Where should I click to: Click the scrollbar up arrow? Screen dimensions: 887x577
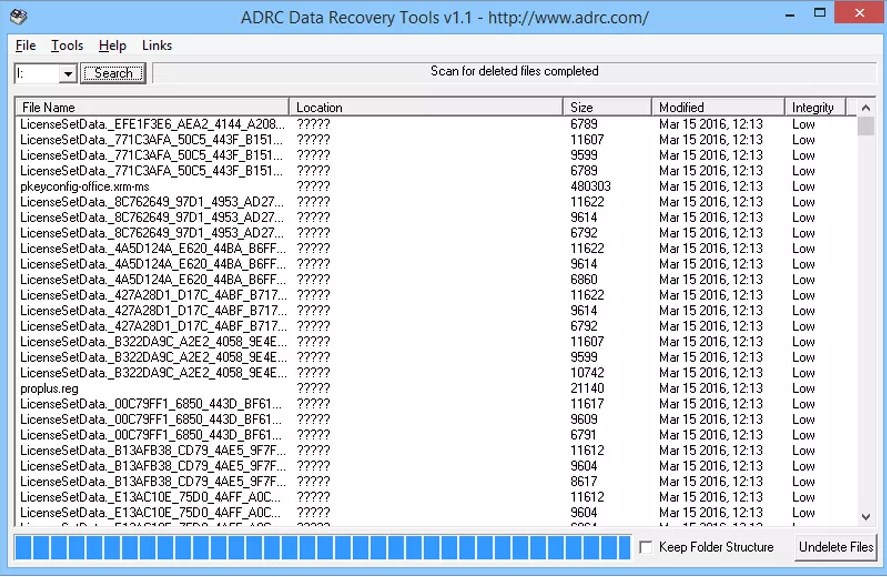point(866,105)
